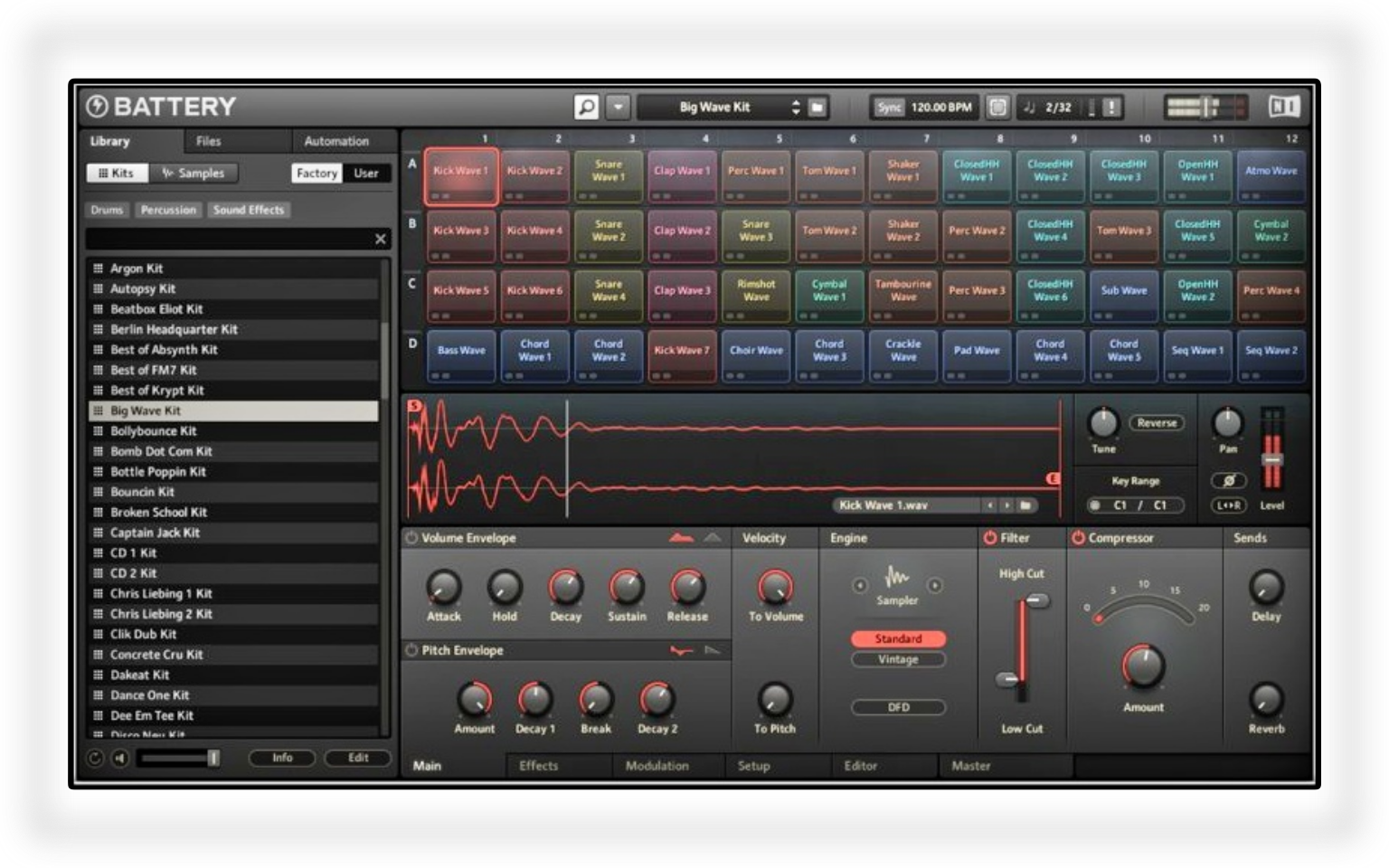Click the folder icon beside kit name
The height and width of the screenshot is (868, 1389).
[817, 108]
